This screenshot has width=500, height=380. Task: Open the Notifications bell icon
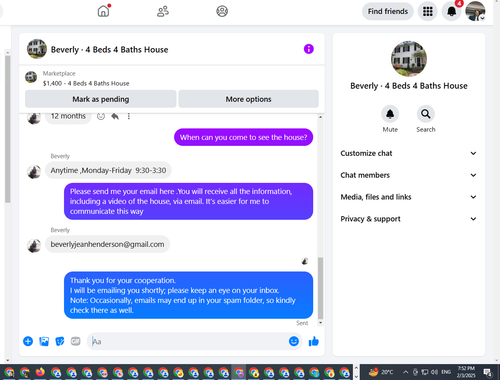452,11
